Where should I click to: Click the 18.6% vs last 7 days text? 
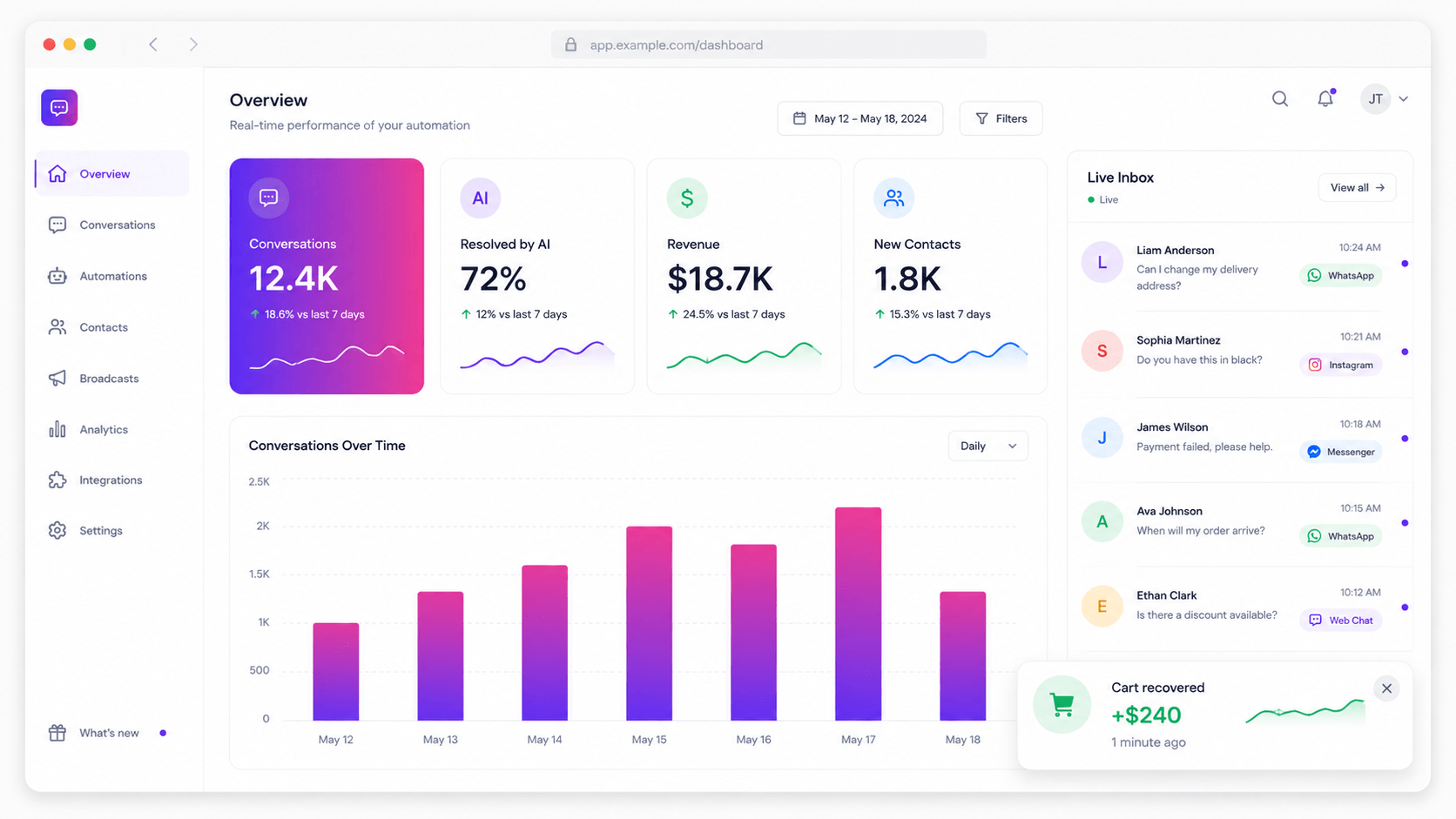point(314,314)
